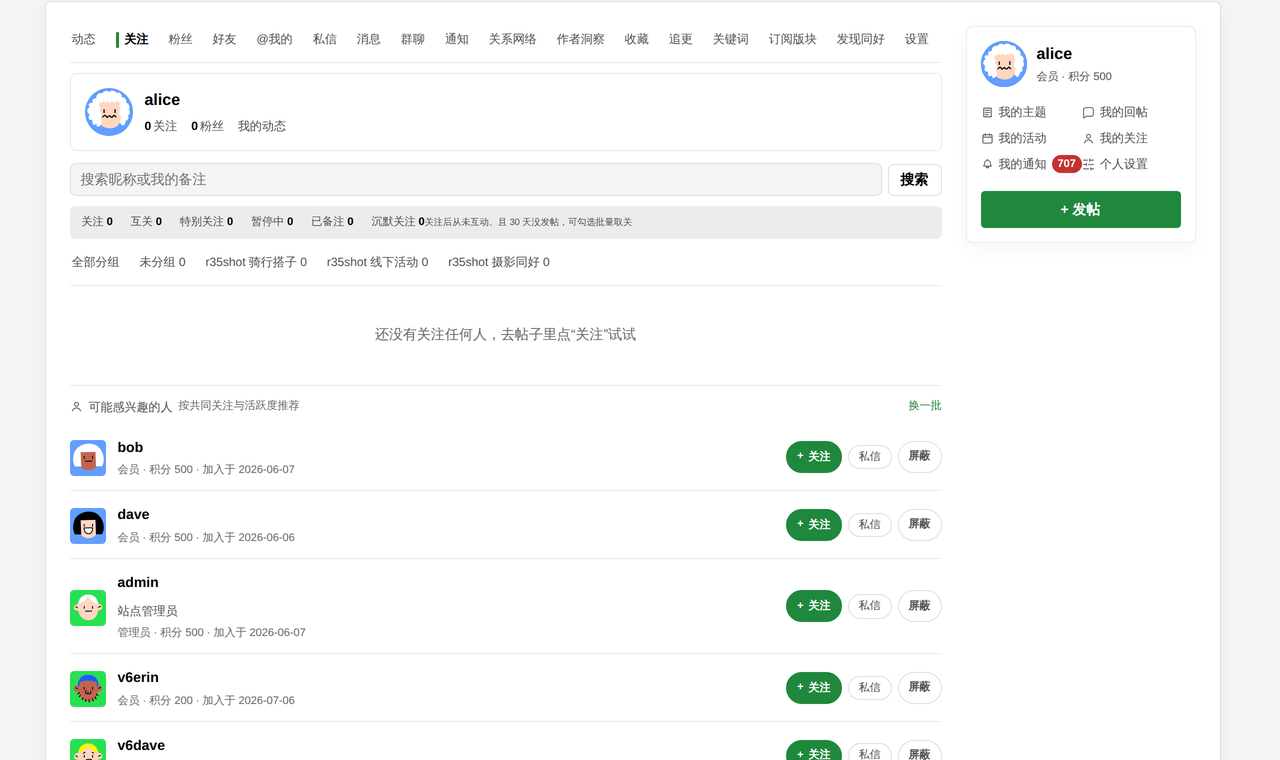The height and width of the screenshot is (760, 1280).
Task: Open the red 707 notification badge
Action: pyautogui.click(x=1066, y=164)
